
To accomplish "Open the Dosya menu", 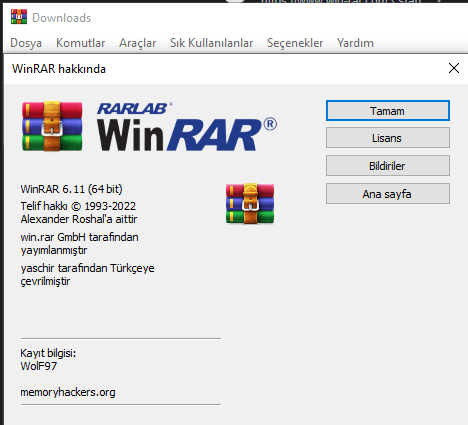I will 26,43.
